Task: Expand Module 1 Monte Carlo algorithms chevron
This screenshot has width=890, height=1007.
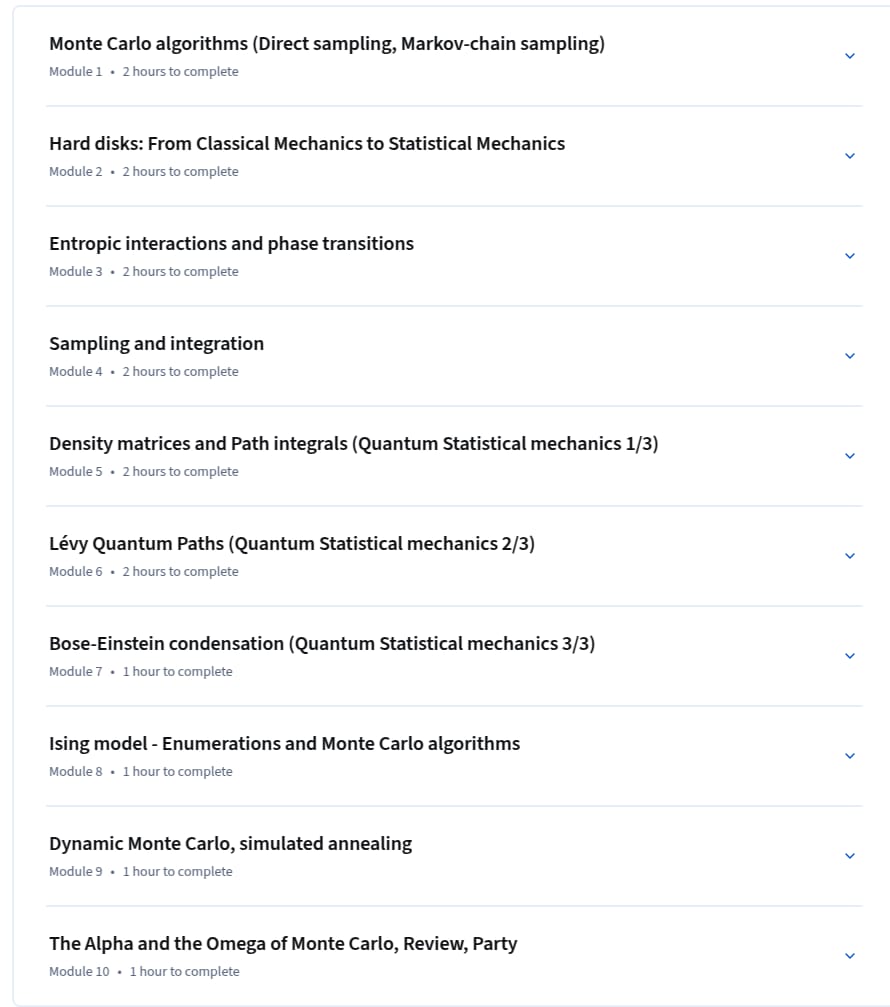Action: click(850, 56)
